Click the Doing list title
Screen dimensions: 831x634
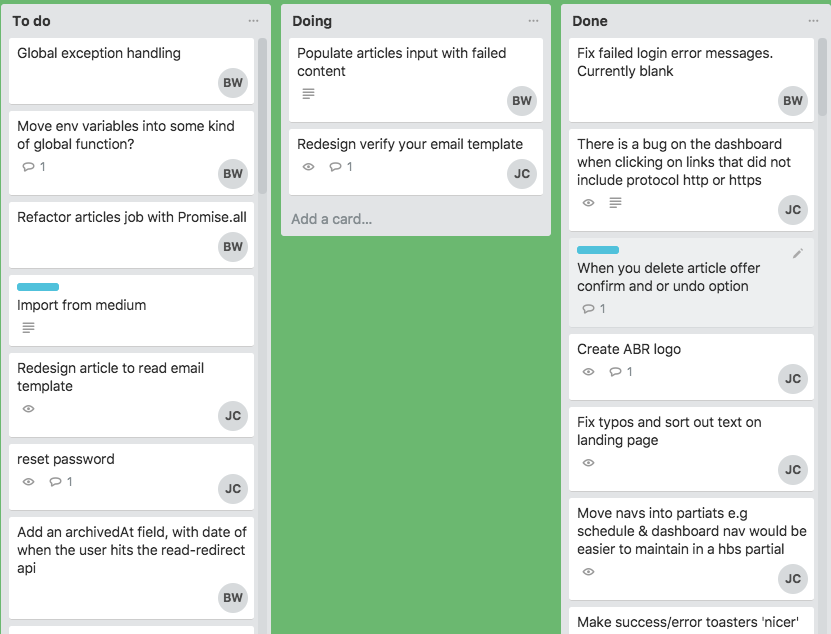[x=312, y=21]
